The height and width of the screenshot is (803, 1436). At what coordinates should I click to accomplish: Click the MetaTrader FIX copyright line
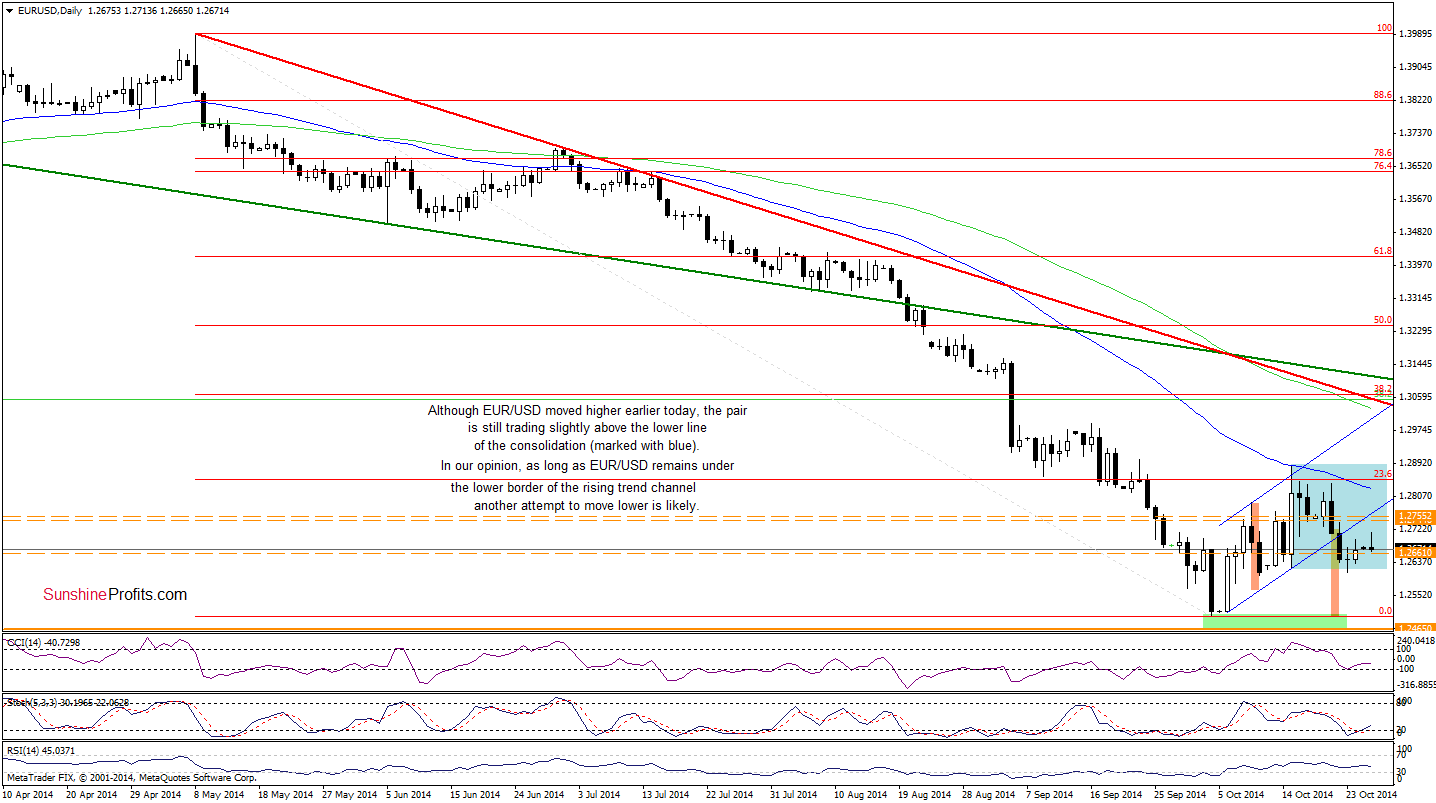tap(132, 777)
